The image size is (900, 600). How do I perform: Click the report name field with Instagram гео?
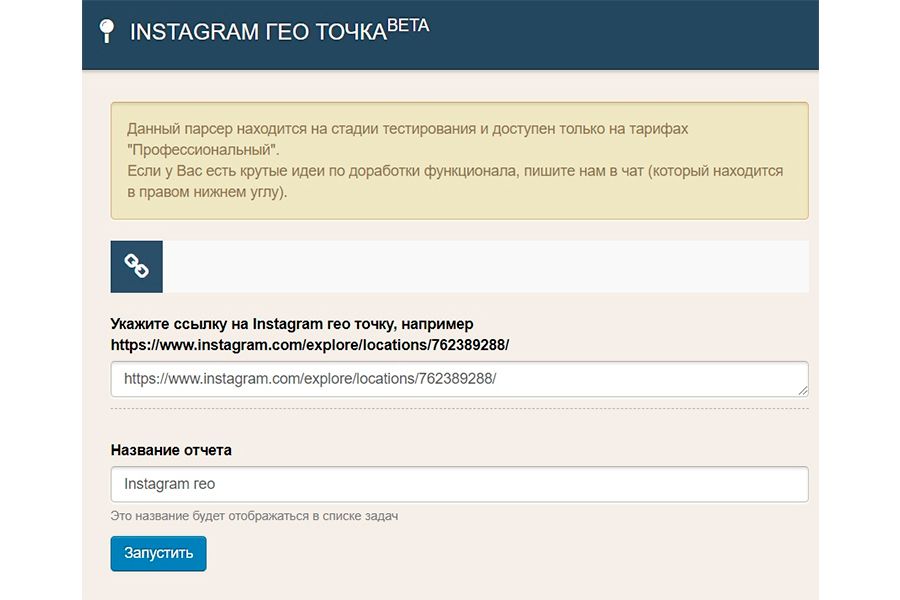[459, 484]
